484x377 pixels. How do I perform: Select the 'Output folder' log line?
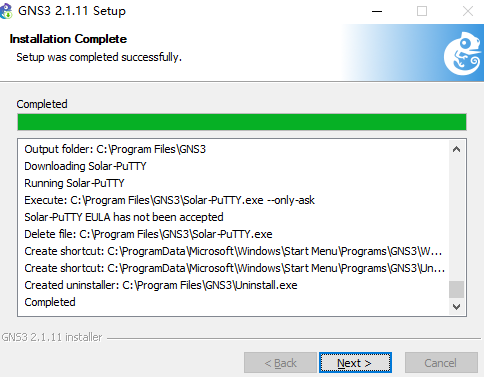(x=115, y=149)
